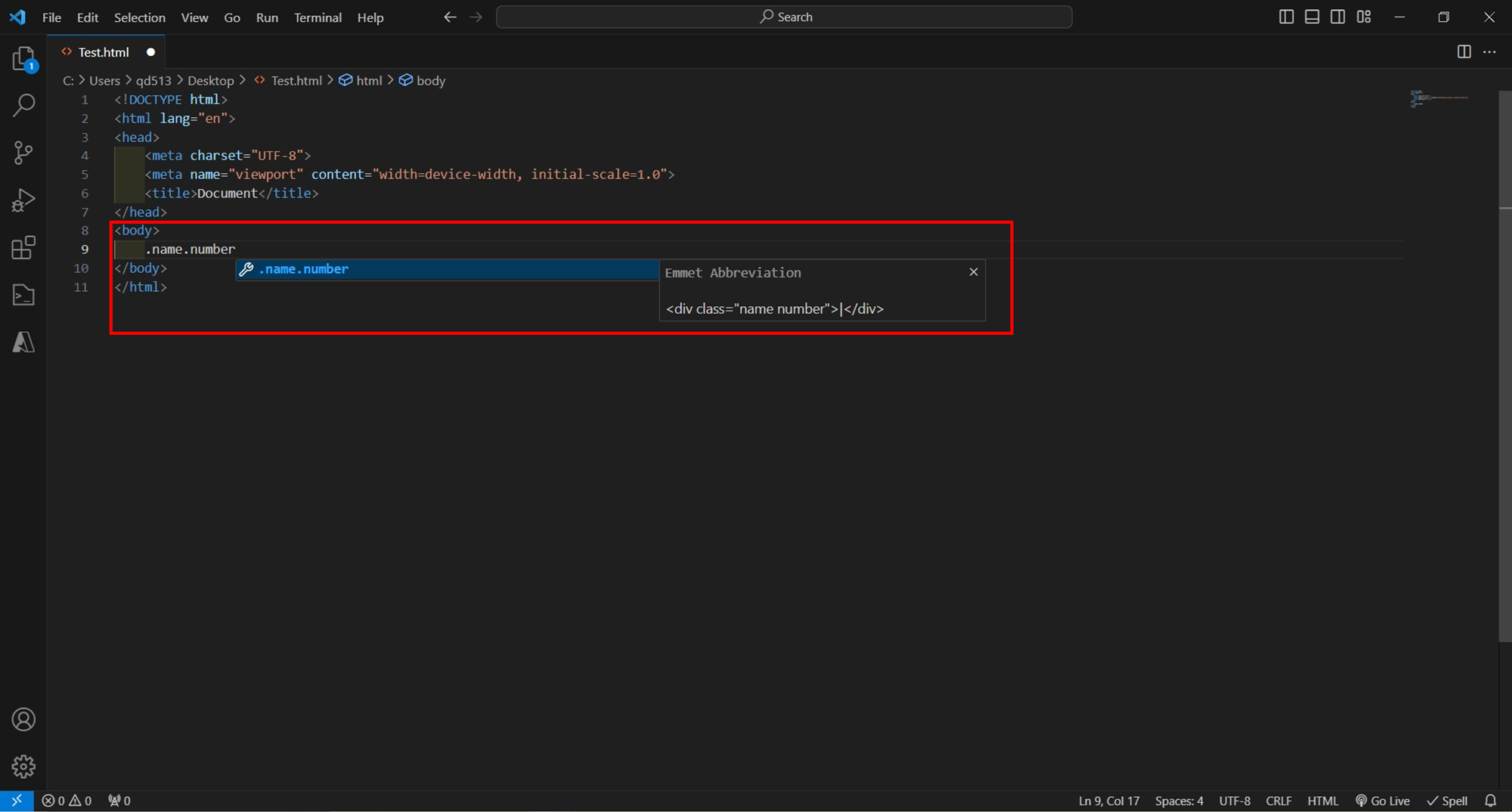This screenshot has height=812, width=1512.
Task: Expand the Users breadcrumb segment
Action: 104,80
